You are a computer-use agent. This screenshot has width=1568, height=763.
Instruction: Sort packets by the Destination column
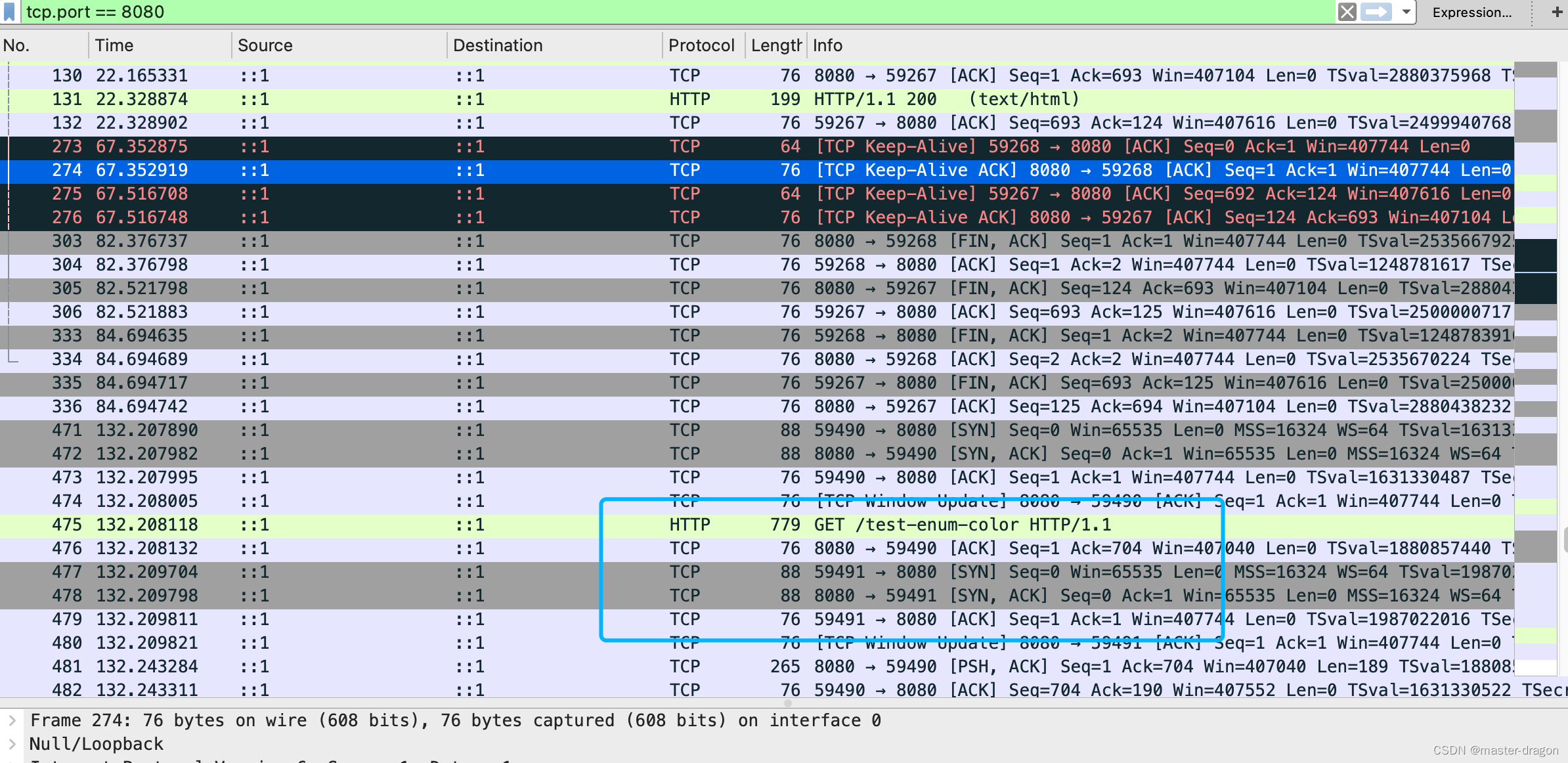[x=554, y=45]
